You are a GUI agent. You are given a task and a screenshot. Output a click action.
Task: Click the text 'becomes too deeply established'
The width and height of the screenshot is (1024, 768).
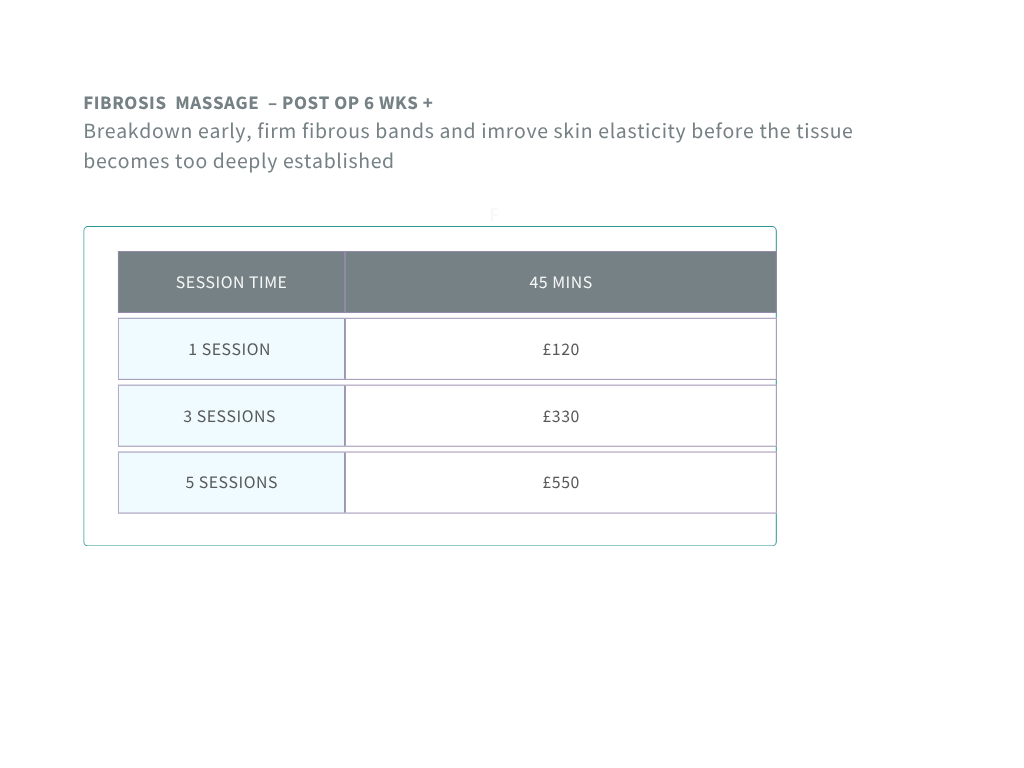coord(238,161)
